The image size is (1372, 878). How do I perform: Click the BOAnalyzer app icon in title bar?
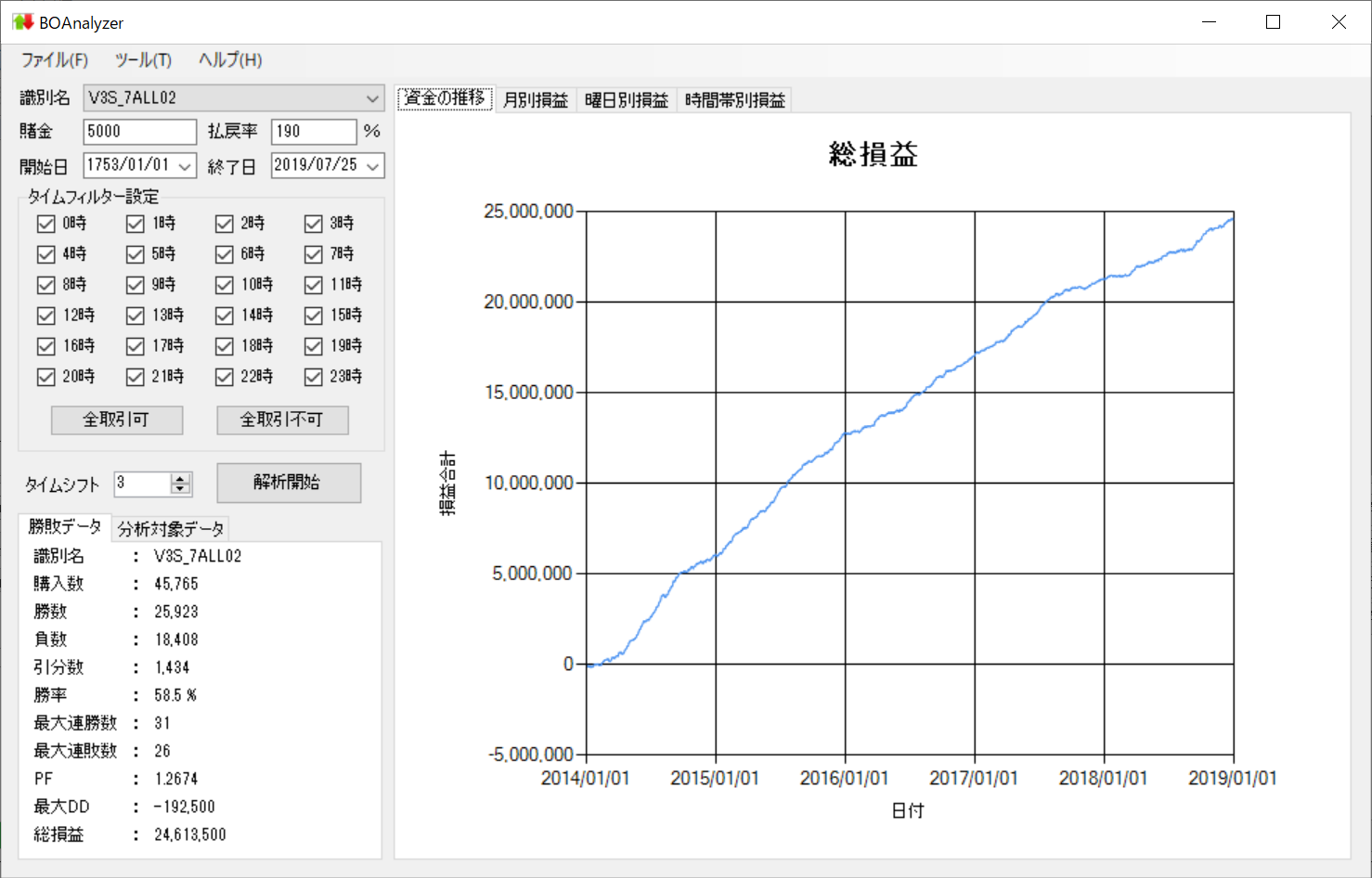tap(22, 21)
